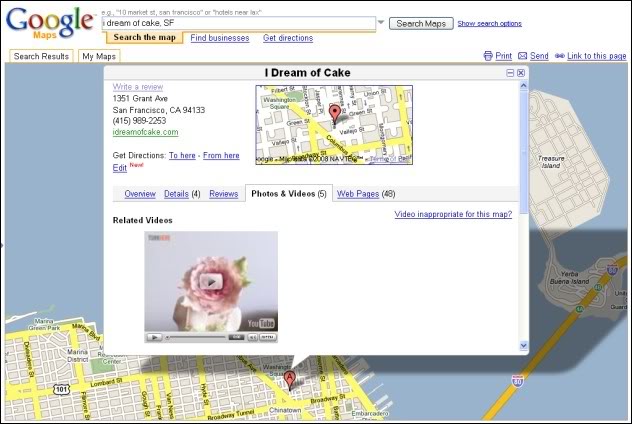632x424 pixels.
Task: Switch to Get directions
Action: coord(288,38)
